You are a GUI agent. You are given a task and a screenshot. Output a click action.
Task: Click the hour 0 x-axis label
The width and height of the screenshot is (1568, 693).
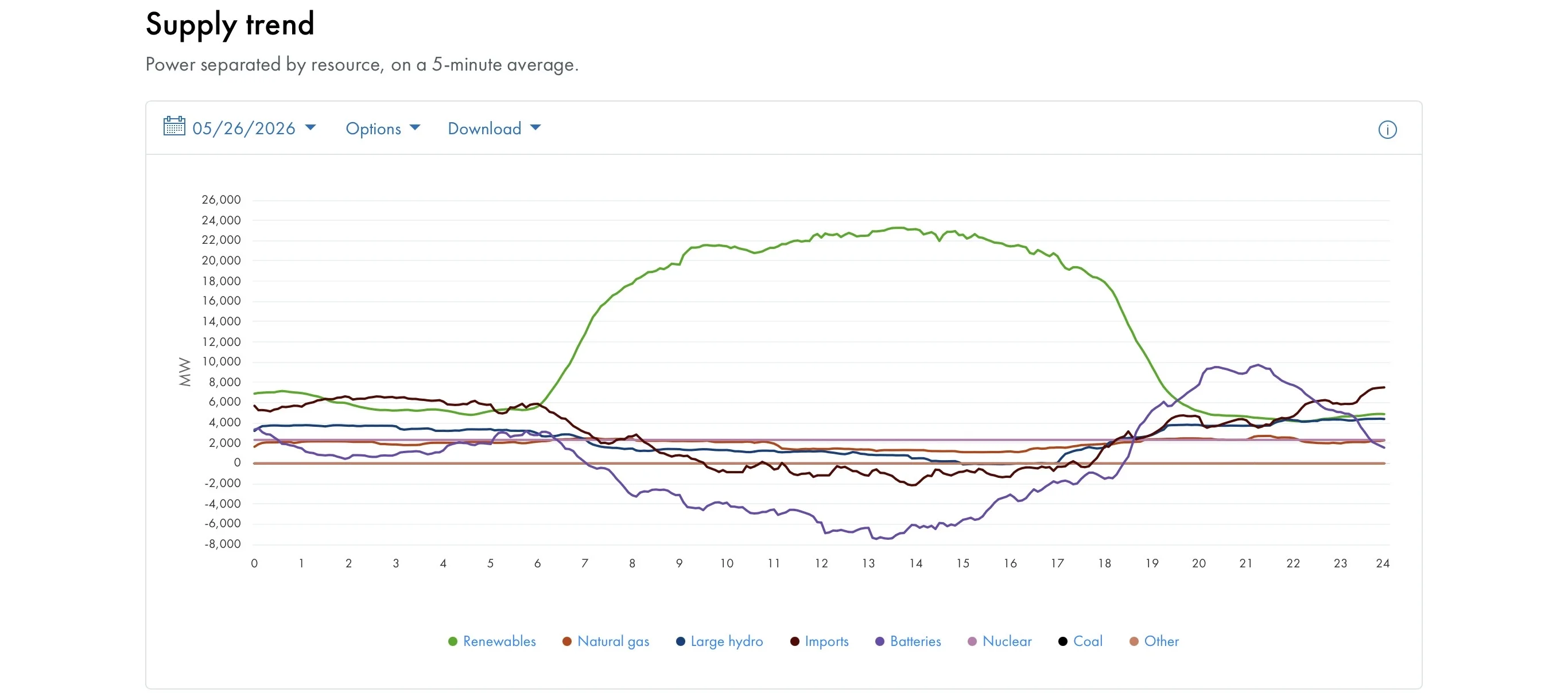(x=254, y=564)
